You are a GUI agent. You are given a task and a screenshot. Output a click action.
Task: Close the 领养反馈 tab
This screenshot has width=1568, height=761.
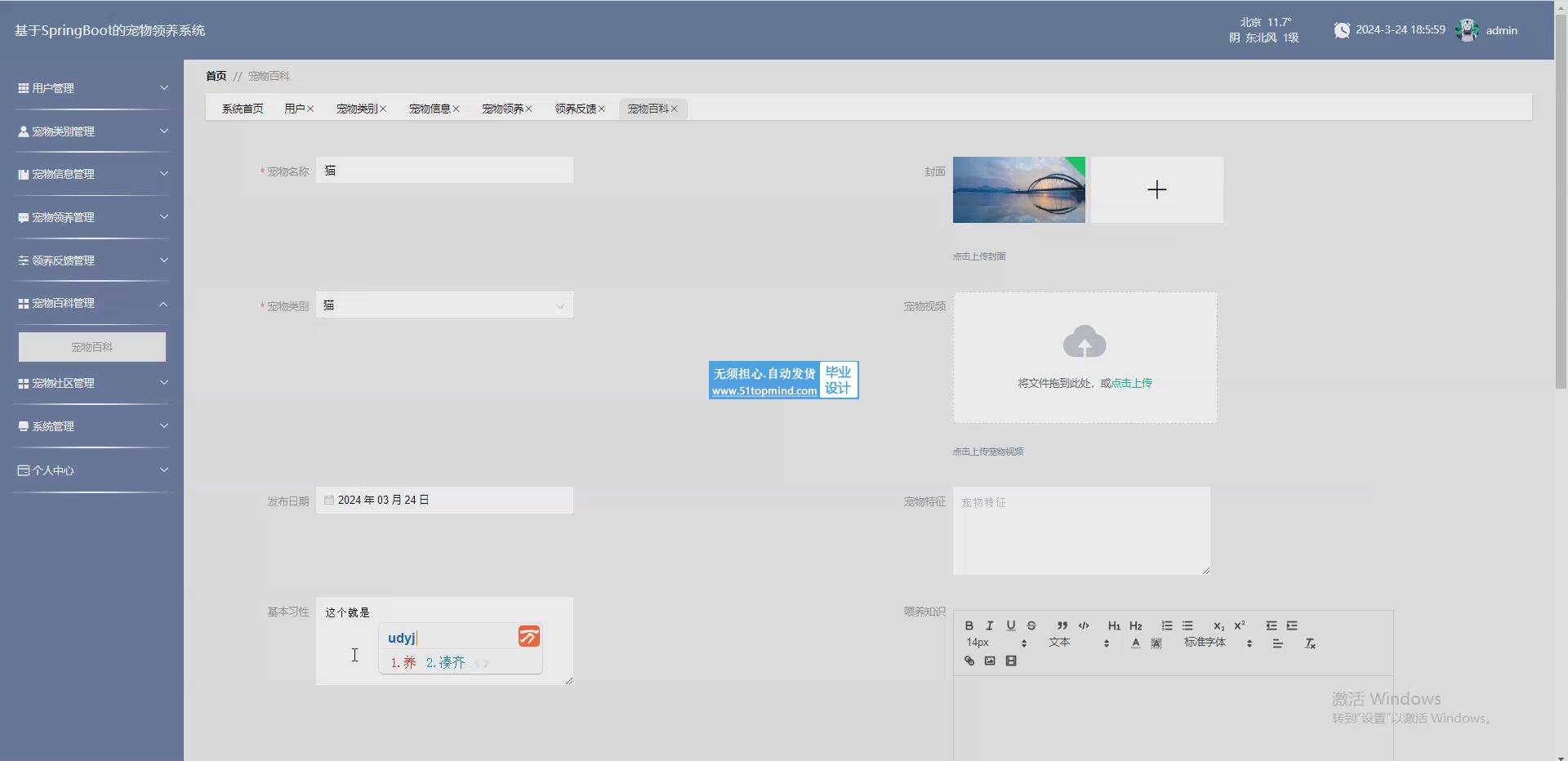pos(602,109)
